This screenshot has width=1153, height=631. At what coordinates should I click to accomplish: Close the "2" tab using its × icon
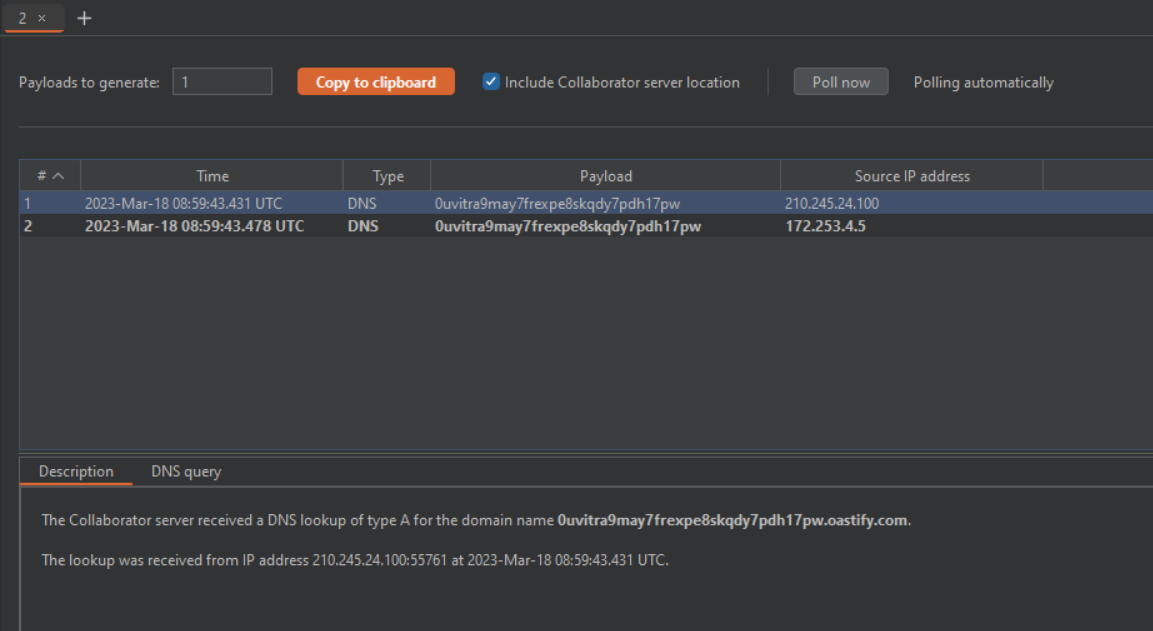coord(40,17)
